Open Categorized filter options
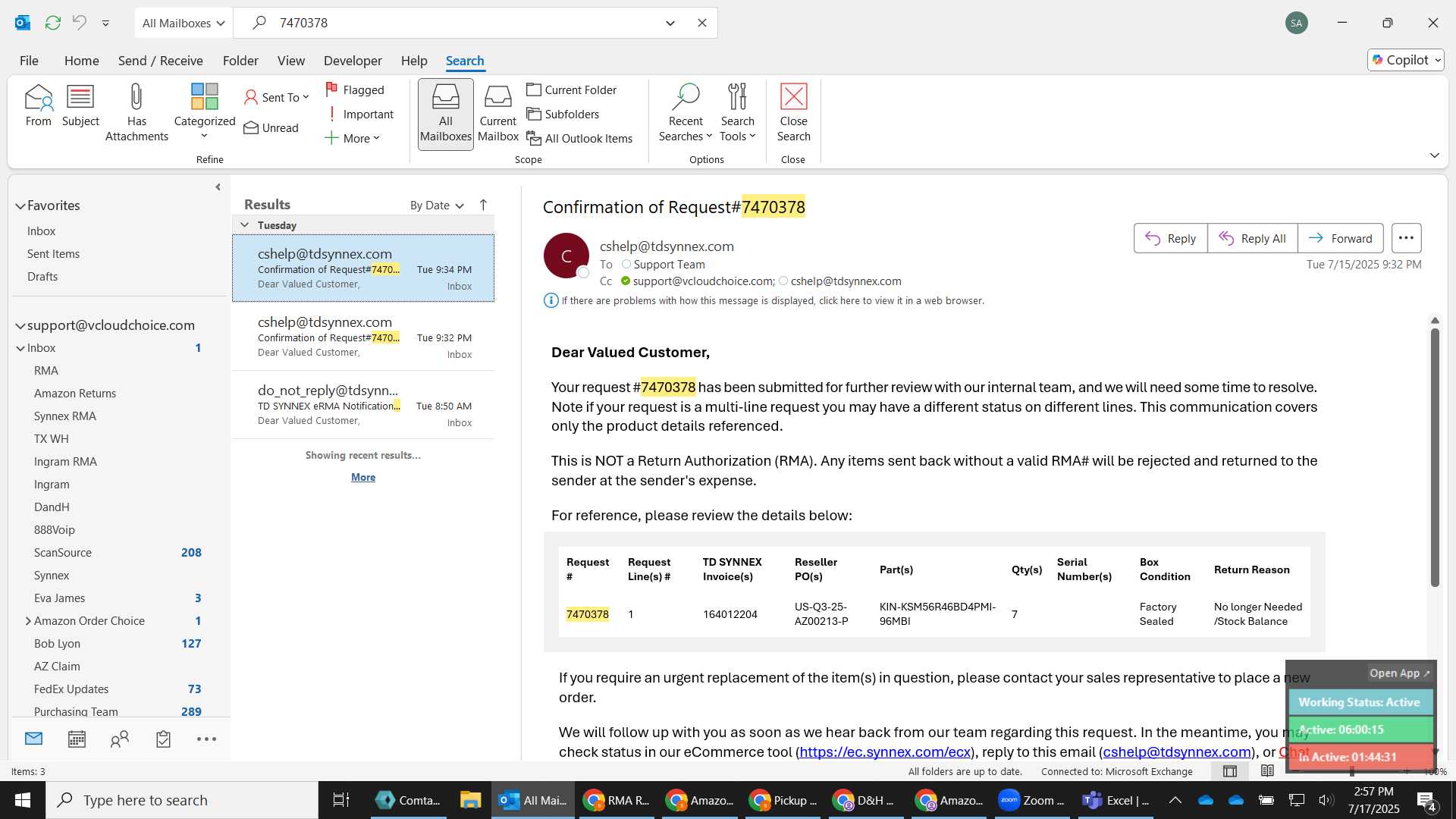This screenshot has height=819, width=1456. click(204, 112)
